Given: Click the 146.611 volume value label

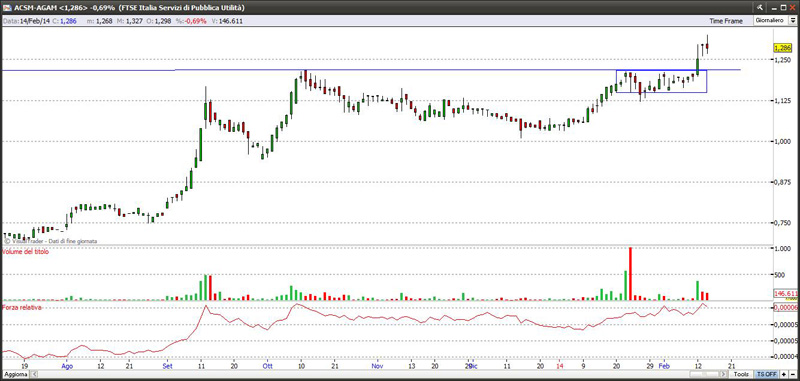Looking at the screenshot, I should pos(785,294).
